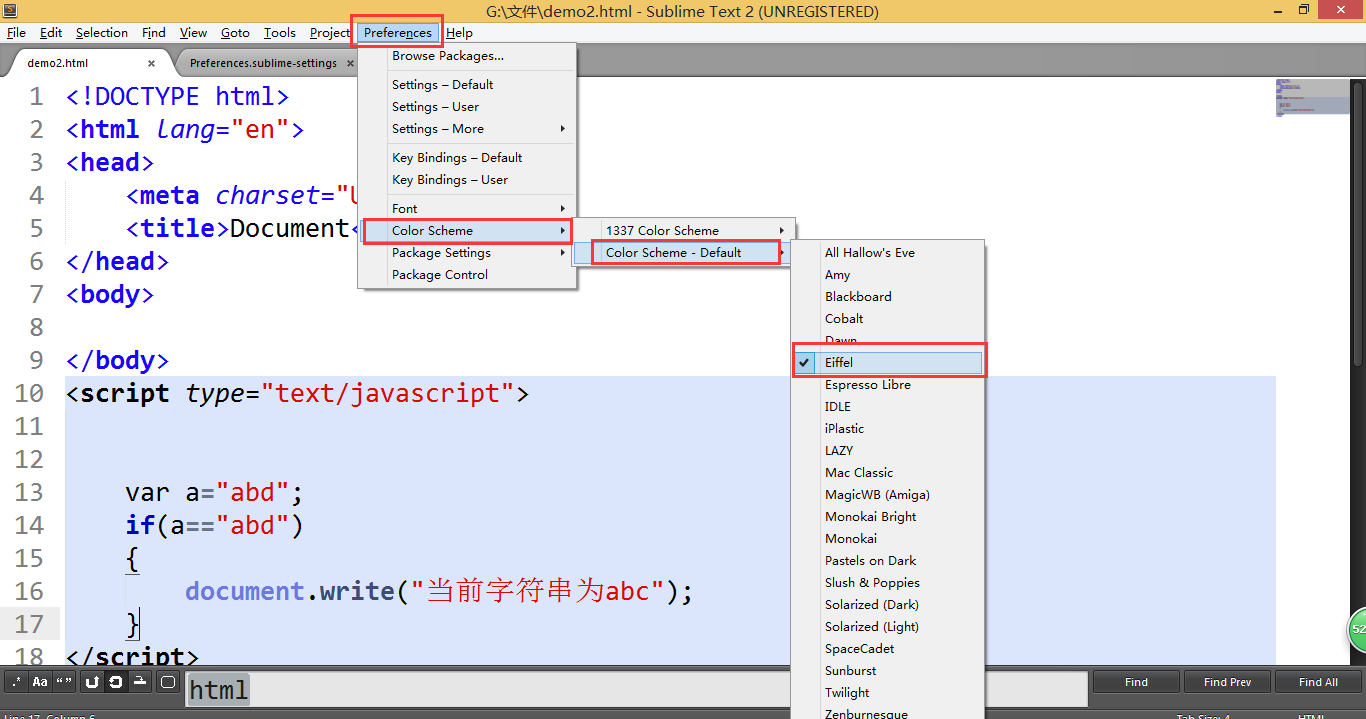
Task: Open Key Bindings – User
Action: pyautogui.click(x=467, y=180)
